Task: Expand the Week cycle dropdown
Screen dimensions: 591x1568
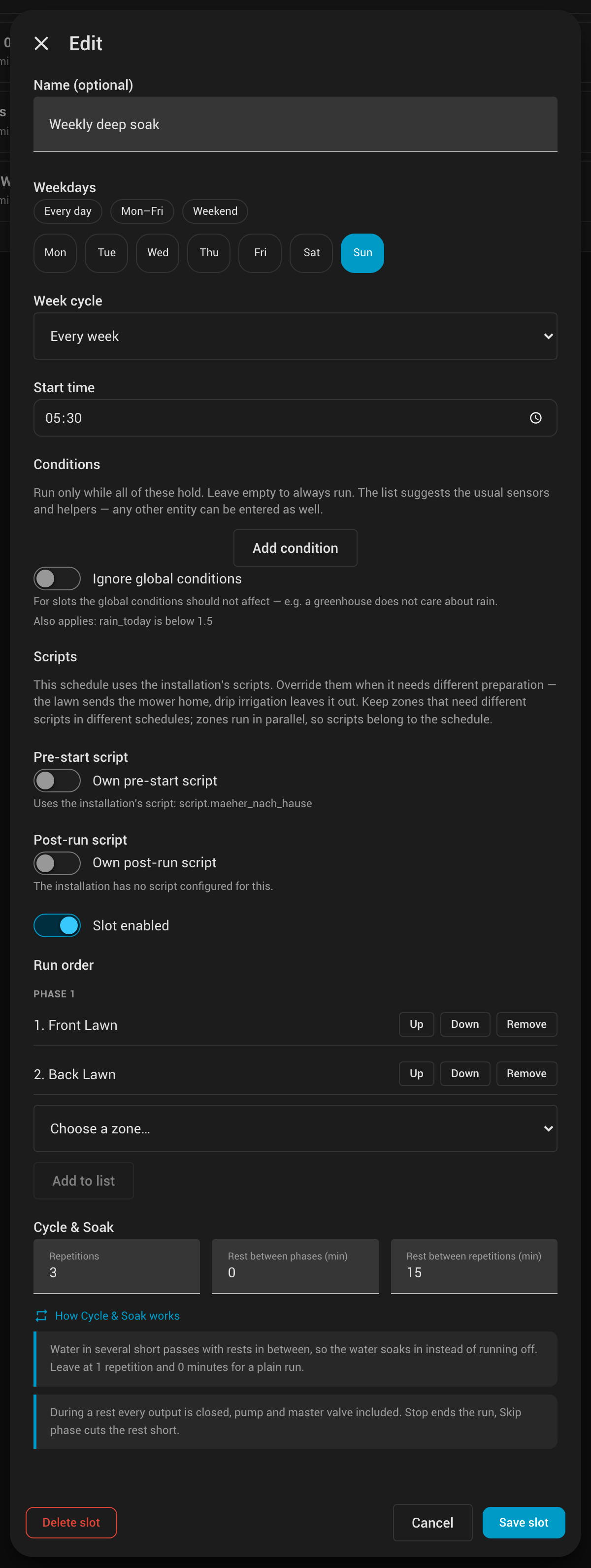Action: (295, 336)
